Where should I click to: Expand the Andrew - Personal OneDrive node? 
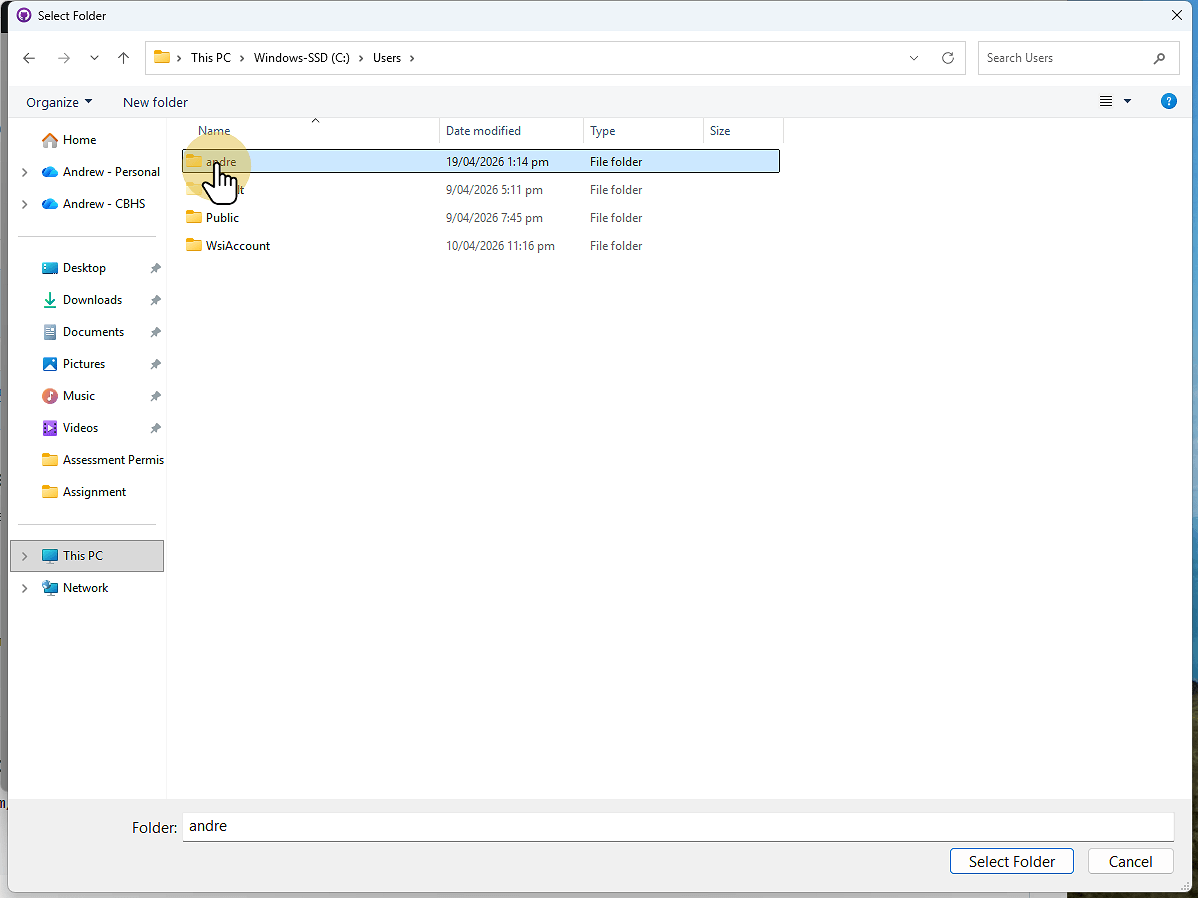(x=25, y=172)
